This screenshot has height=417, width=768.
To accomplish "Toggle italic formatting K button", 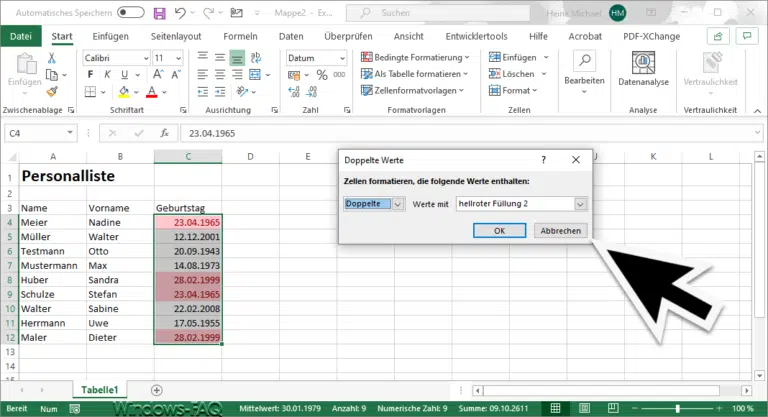I will [107, 74].
